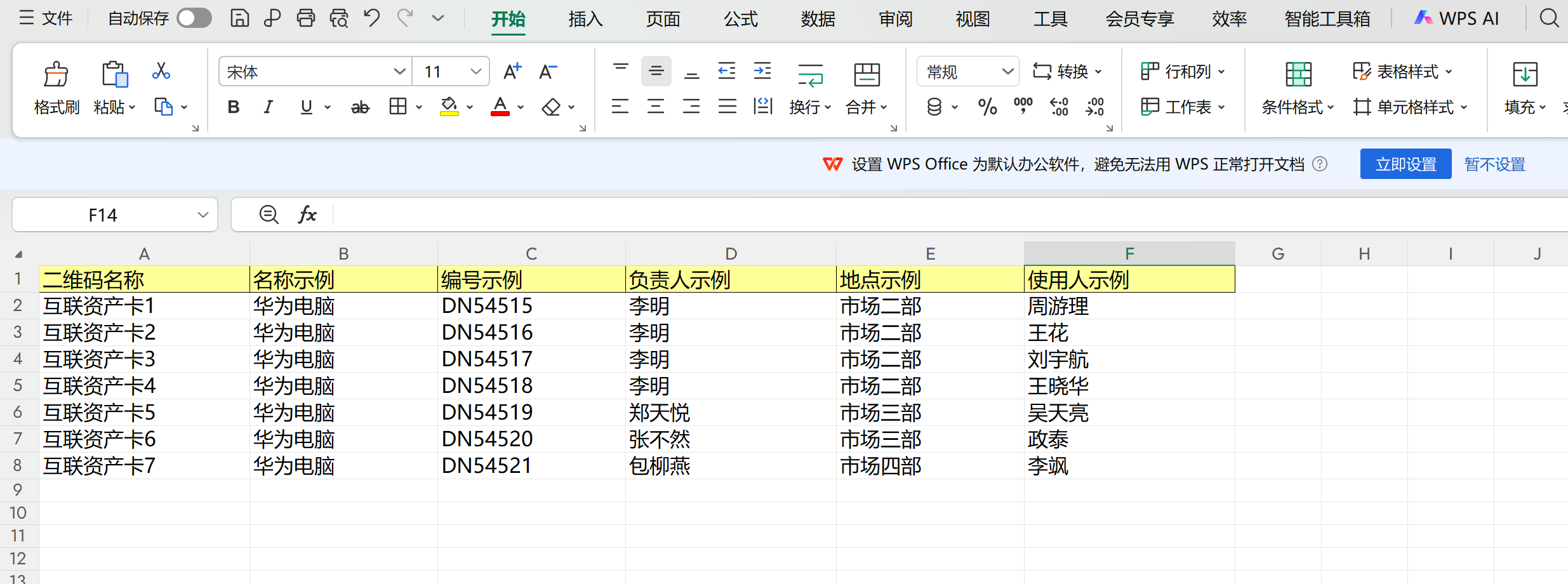Image resolution: width=1568 pixels, height=584 pixels.
Task: Apply italic formatting
Action: point(269,107)
